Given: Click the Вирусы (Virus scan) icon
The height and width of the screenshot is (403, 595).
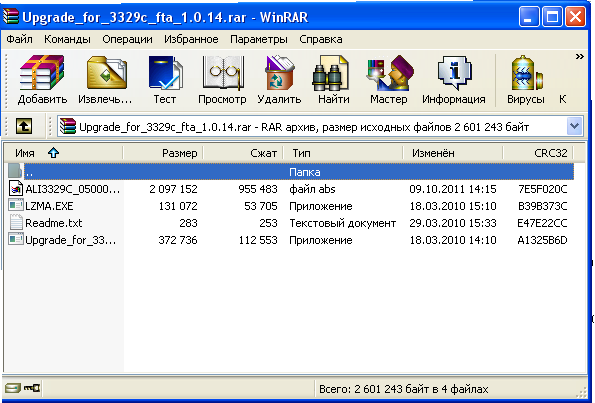Looking at the screenshot, I should click(527, 72).
